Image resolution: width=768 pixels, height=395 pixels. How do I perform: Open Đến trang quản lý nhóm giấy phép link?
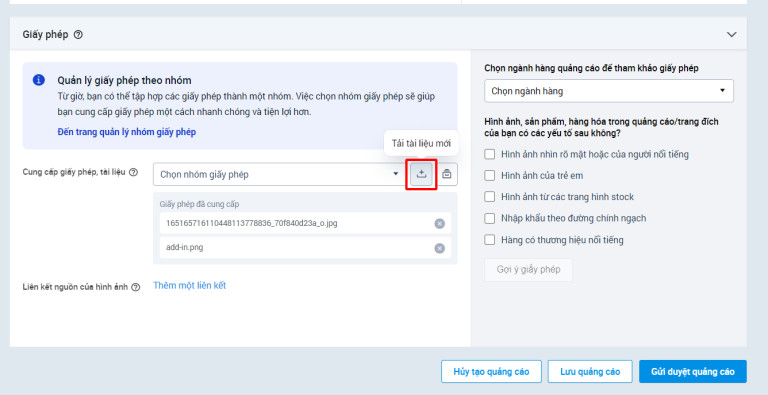click(x=126, y=132)
